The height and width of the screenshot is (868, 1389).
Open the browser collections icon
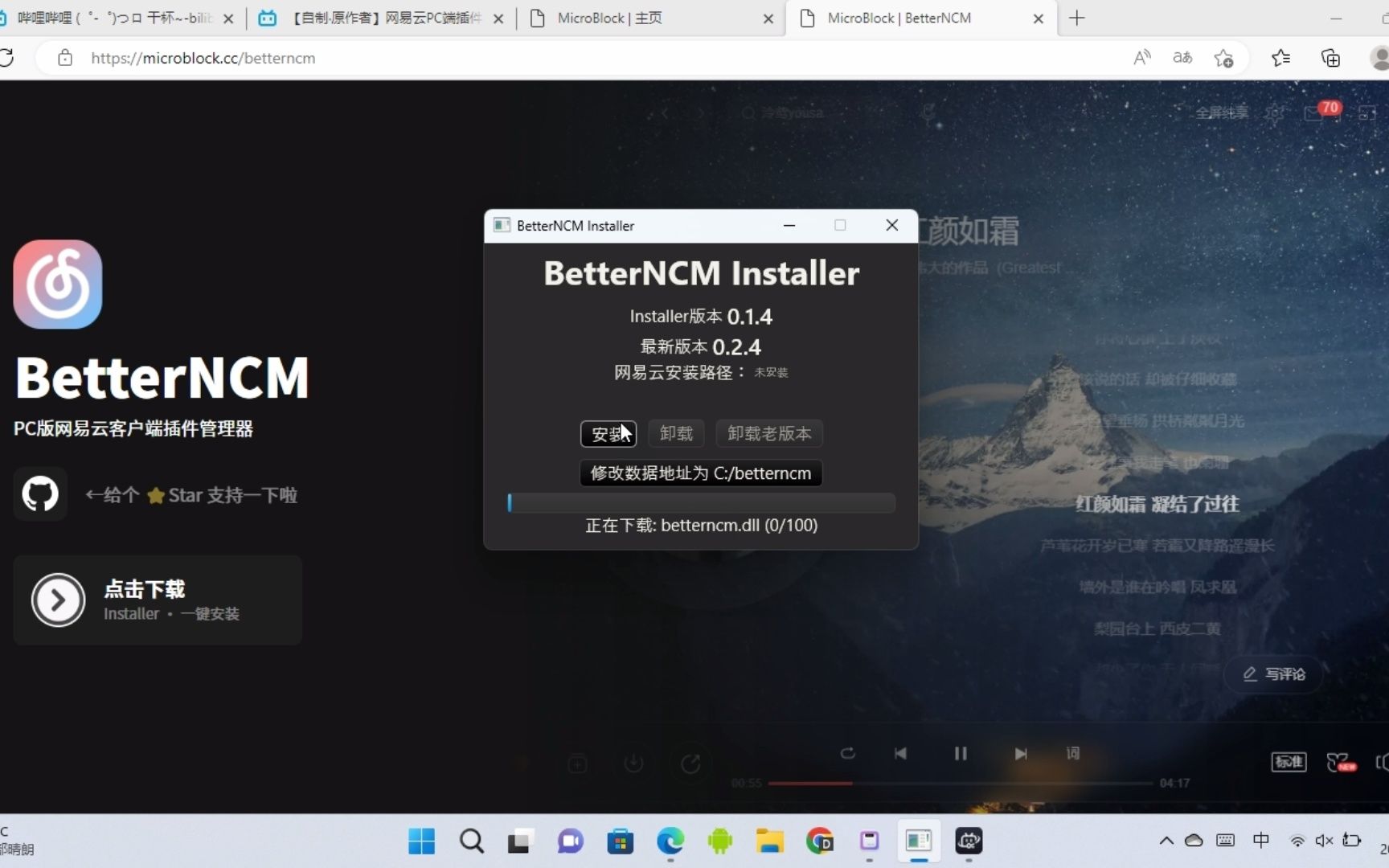(1330, 58)
